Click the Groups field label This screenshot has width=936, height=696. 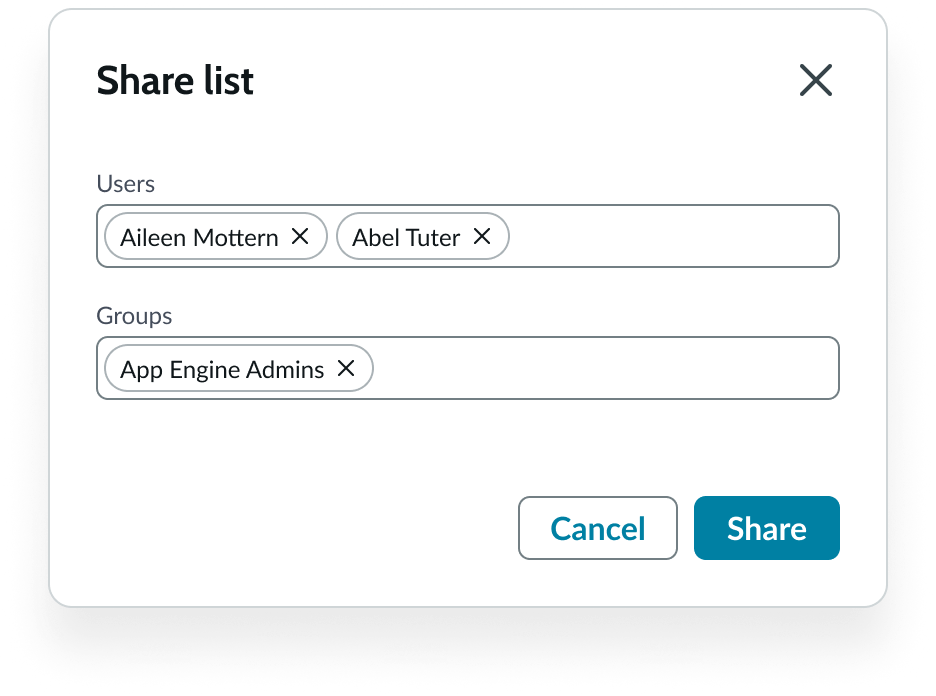tap(134, 316)
